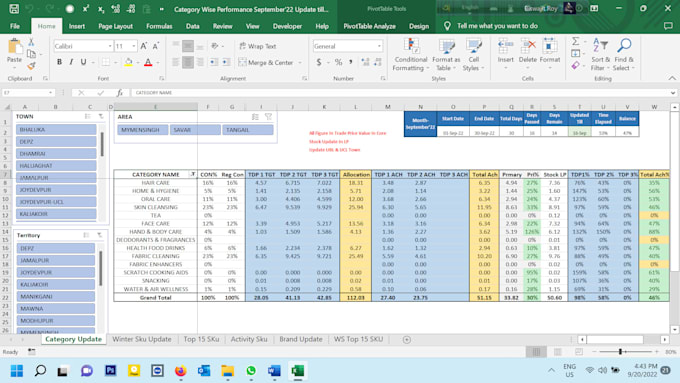Screen dimensions: 680x383
Task: Add a new sheet with plus button
Action: tap(406, 340)
